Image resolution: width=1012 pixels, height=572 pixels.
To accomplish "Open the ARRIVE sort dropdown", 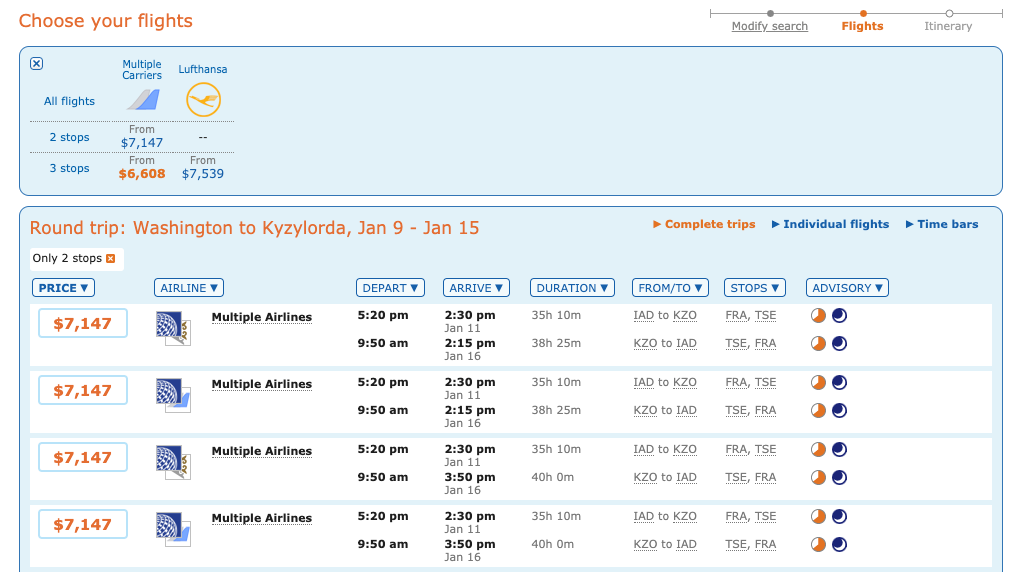I will [x=476, y=288].
